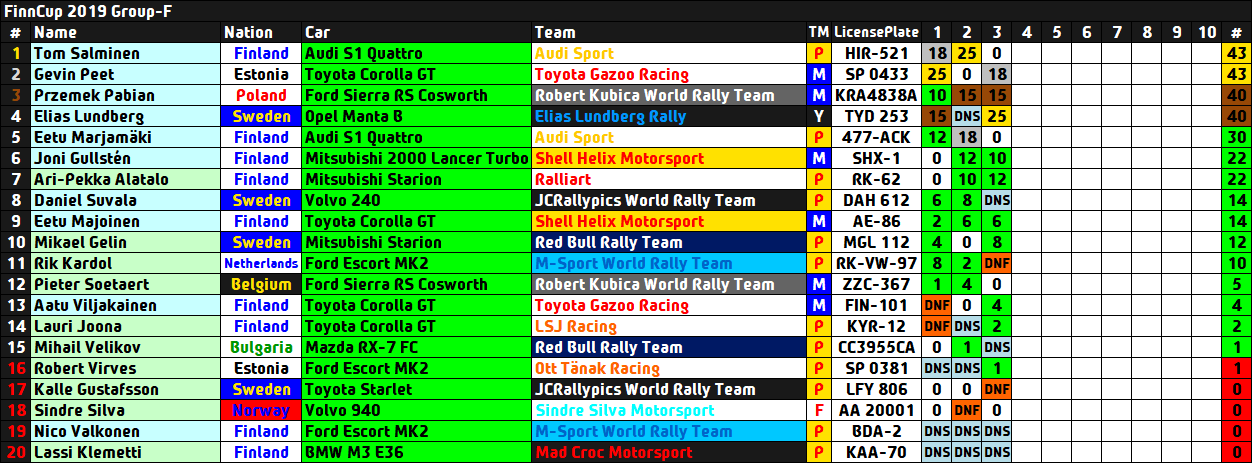
Task: Click driver name Eetu Marjamäki
Action: point(95,137)
